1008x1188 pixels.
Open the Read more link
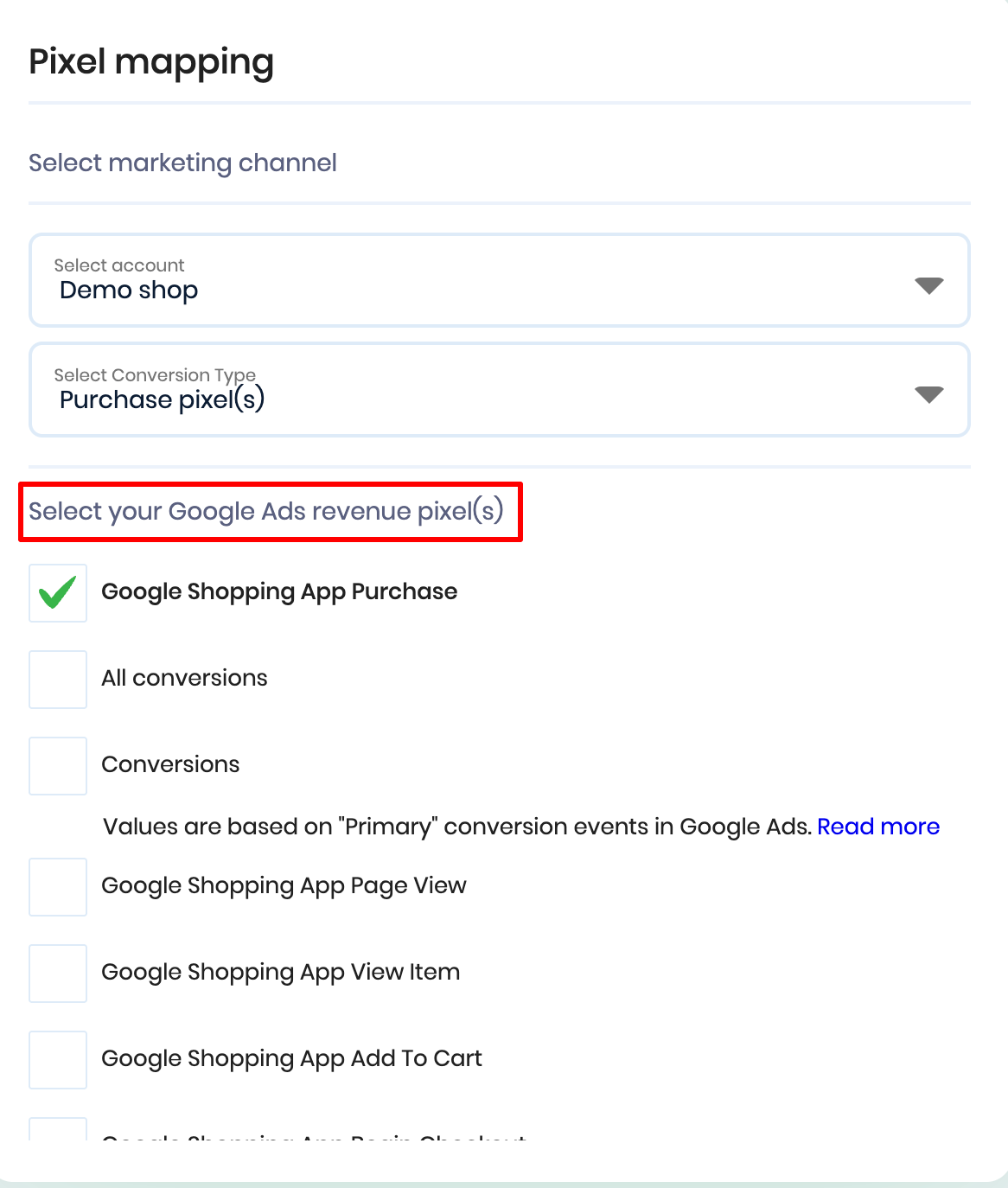click(x=878, y=827)
